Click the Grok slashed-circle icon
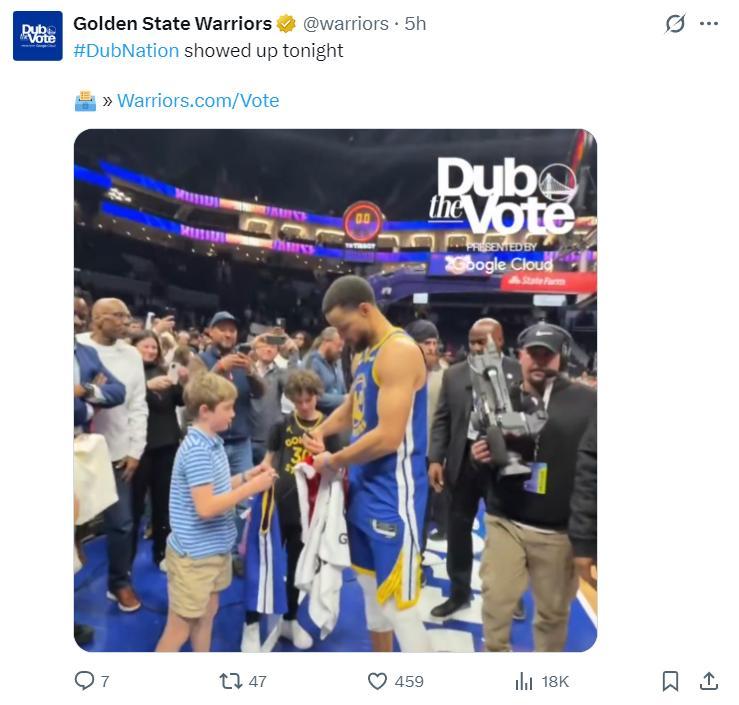This screenshot has height=705, width=739. 675,23
